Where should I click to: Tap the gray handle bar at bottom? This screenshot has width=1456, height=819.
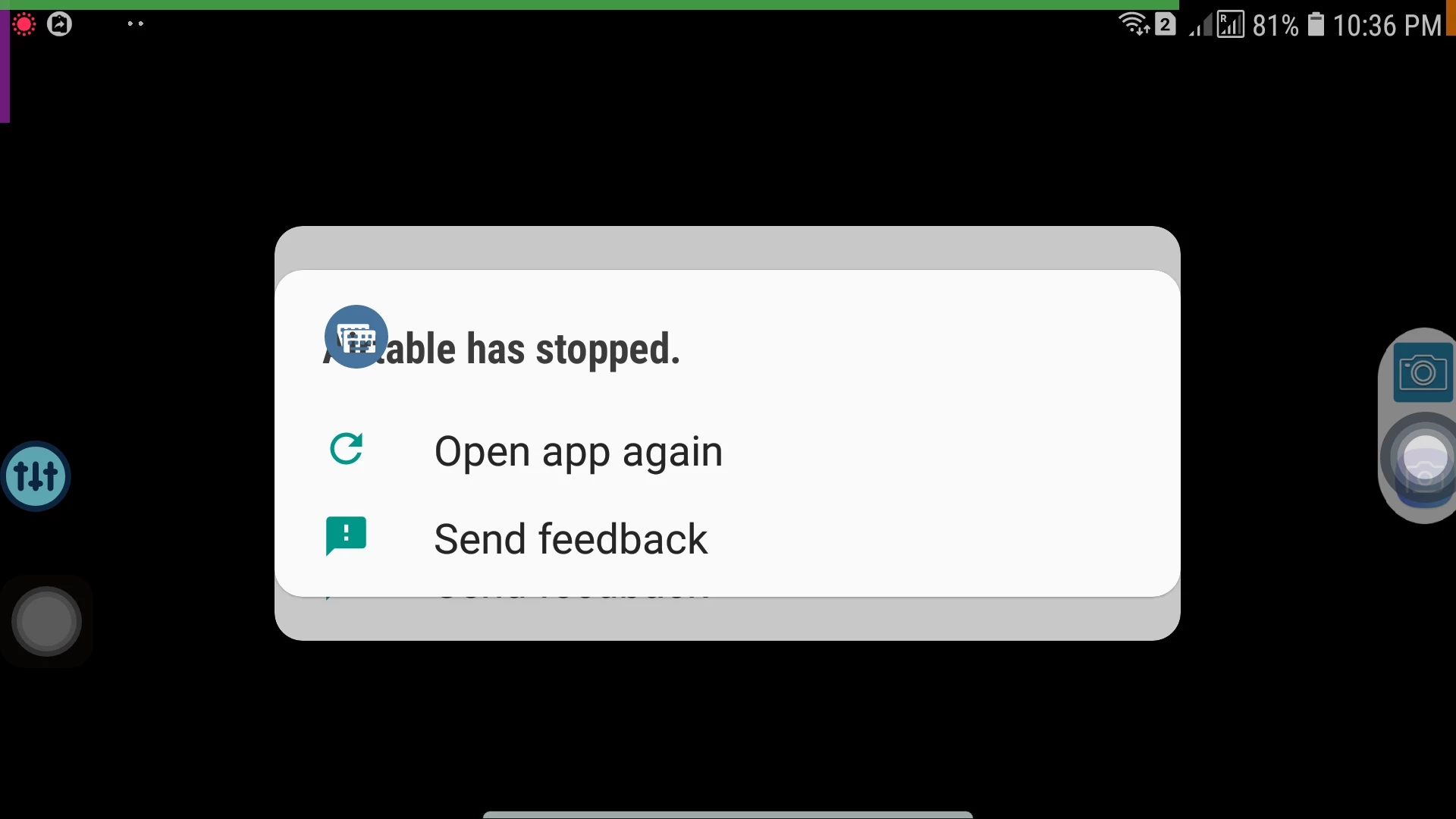click(728, 815)
